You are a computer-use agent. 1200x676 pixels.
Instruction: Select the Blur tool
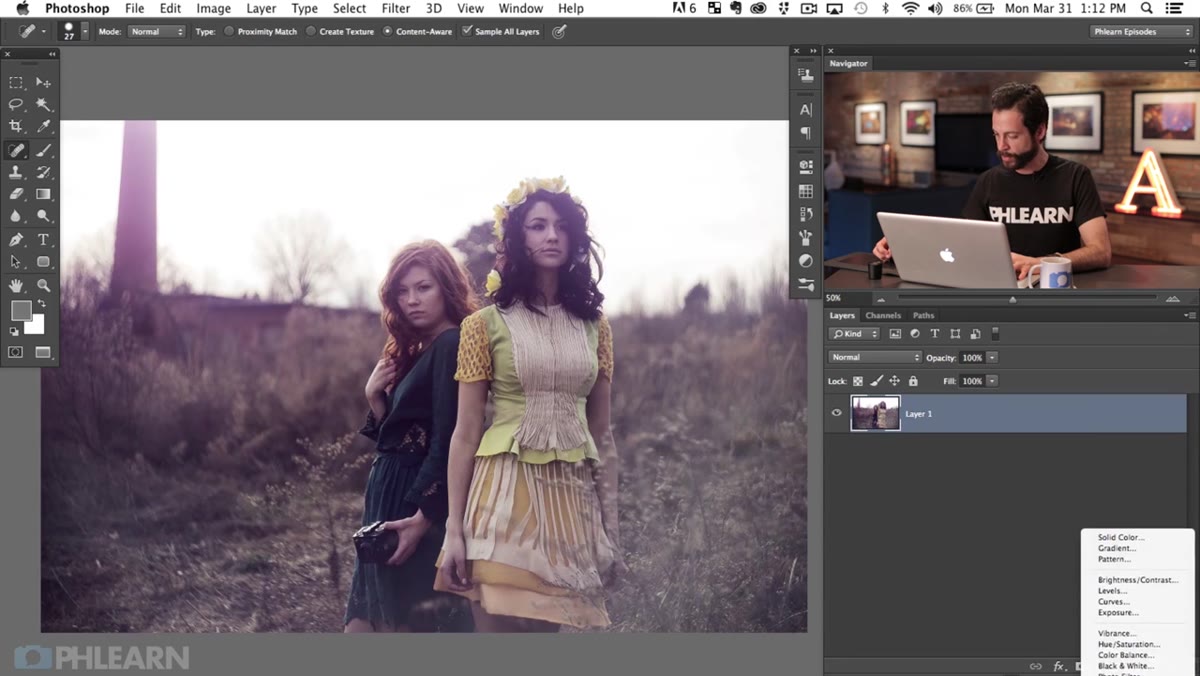coord(16,216)
